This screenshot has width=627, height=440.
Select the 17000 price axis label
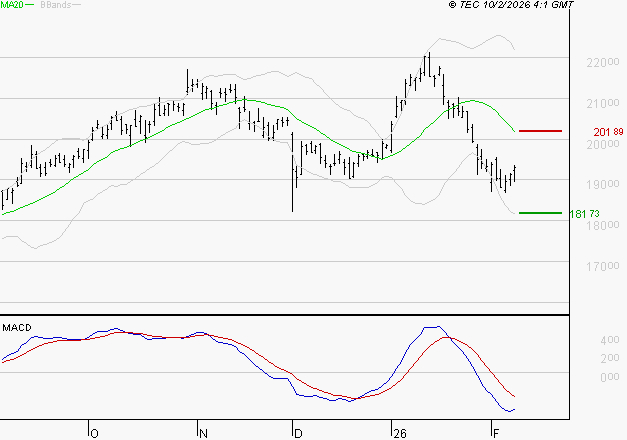click(603, 266)
